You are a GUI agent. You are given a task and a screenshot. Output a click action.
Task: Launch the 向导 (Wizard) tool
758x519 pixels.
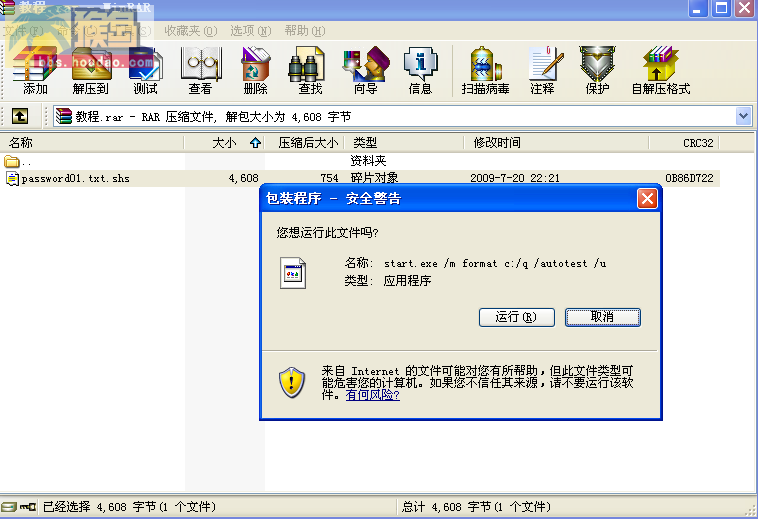(x=365, y=71)
